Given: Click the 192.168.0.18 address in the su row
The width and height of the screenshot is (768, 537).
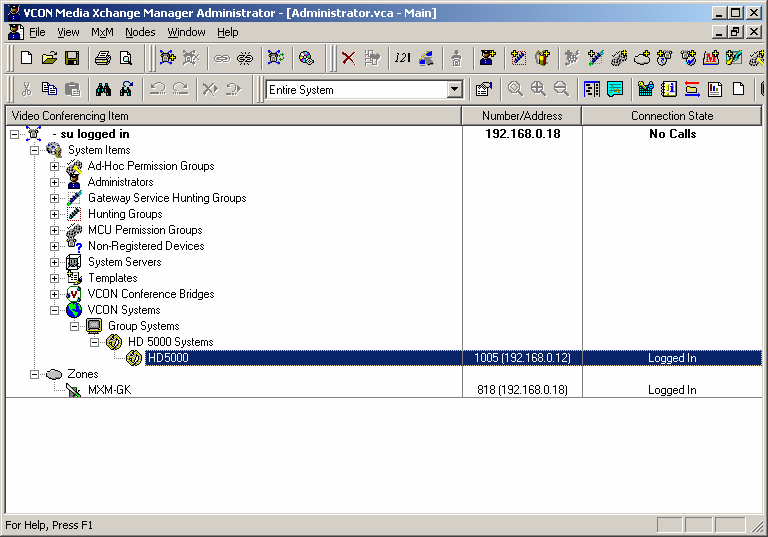Looking at the screenshot, I should tap(523, 134).
